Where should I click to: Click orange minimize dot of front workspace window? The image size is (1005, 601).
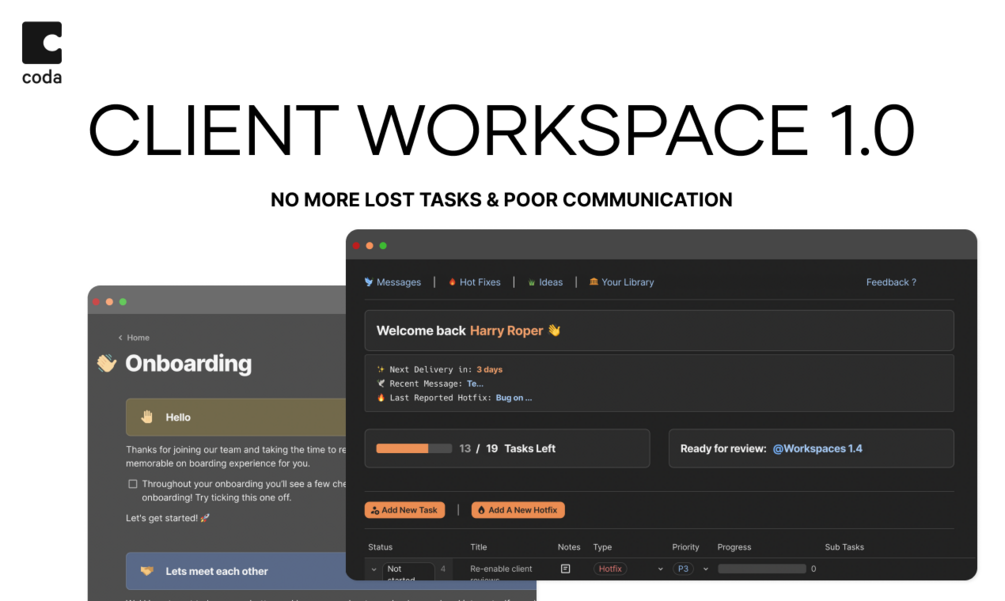pyautogui.click(x=370, y=245)
